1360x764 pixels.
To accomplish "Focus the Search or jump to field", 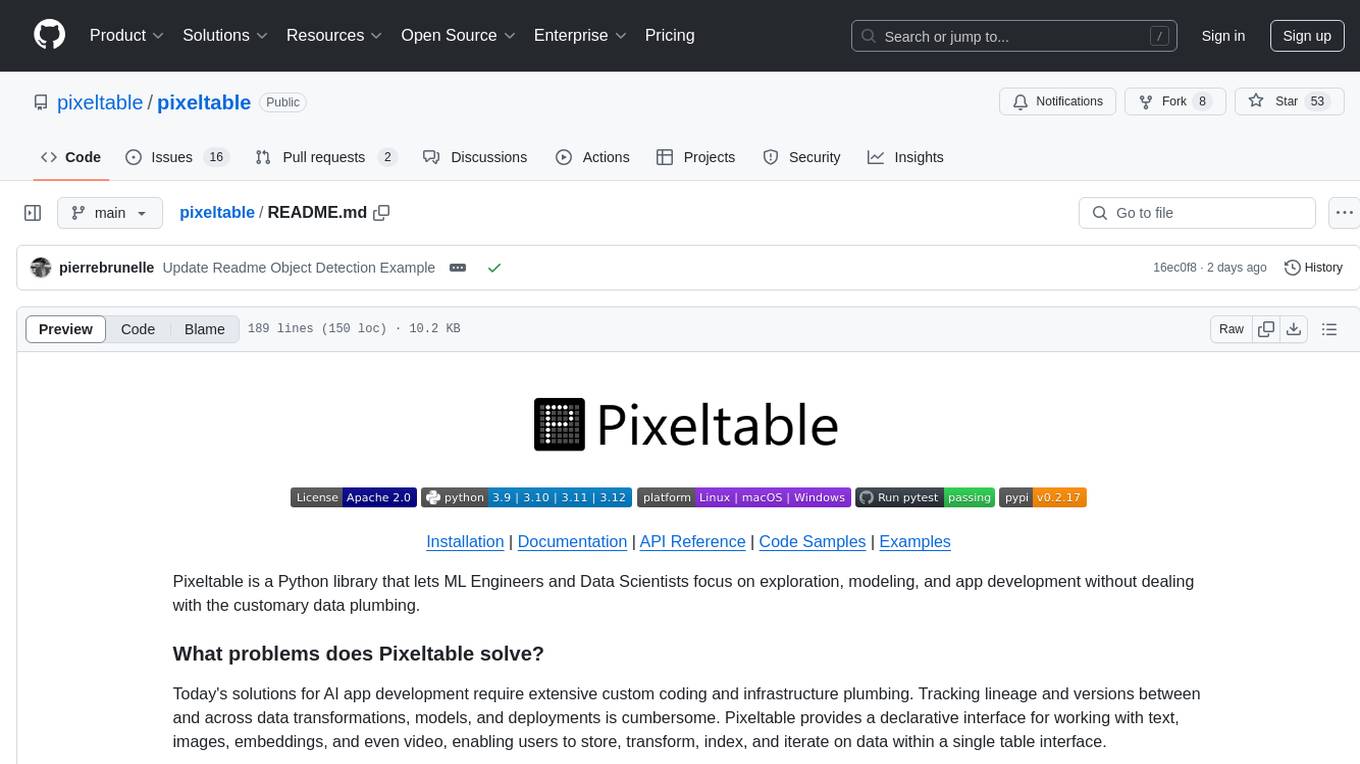I will click(x=1014, y=36).
